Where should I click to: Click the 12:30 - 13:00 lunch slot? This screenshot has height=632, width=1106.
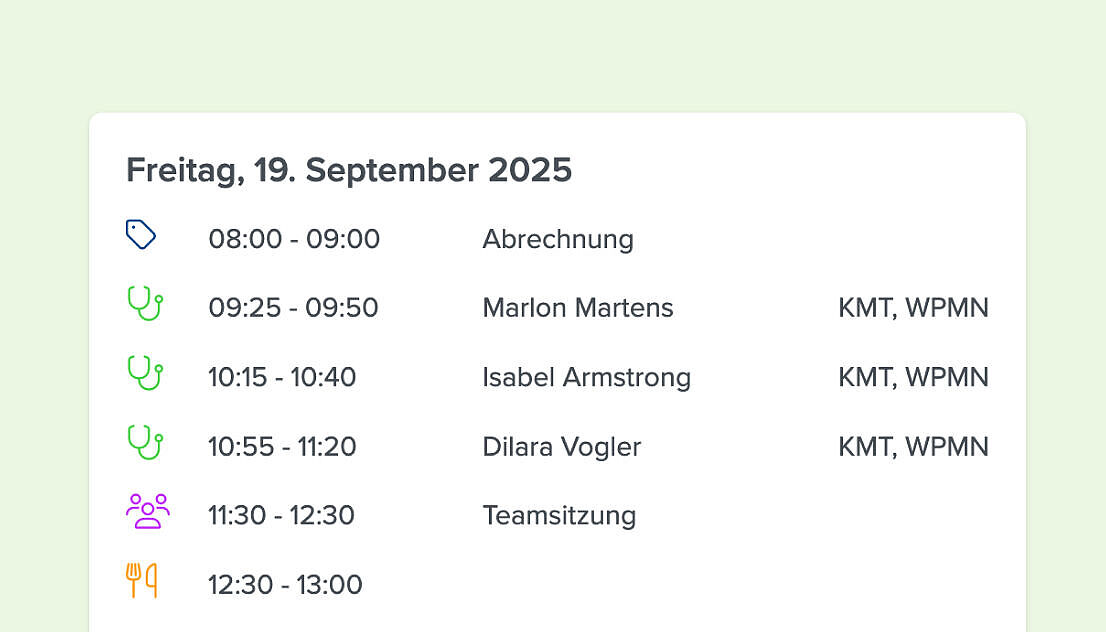(x=285, y=585)
